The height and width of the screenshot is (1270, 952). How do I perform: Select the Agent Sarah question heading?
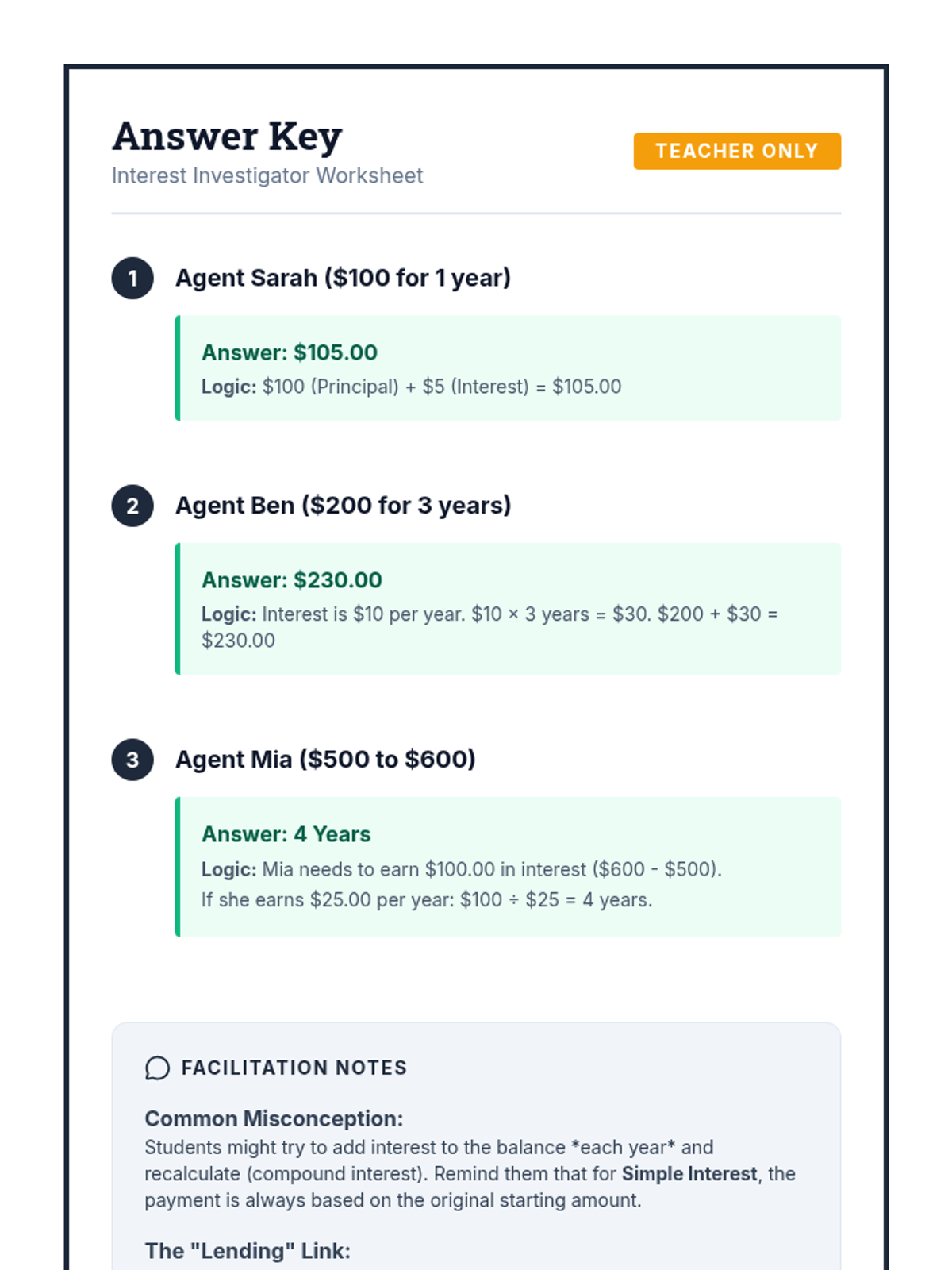point(343,278)
